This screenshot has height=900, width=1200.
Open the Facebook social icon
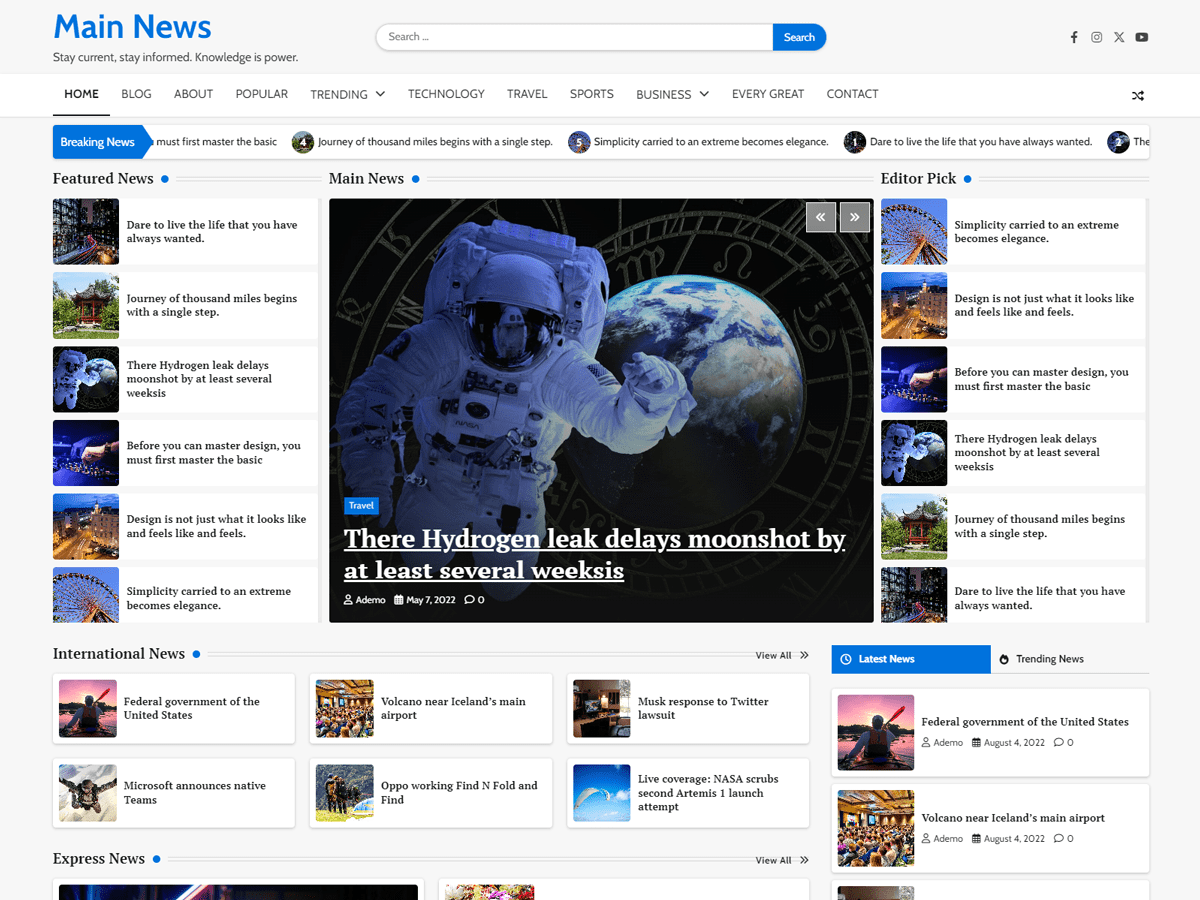tap(1074, 37)
